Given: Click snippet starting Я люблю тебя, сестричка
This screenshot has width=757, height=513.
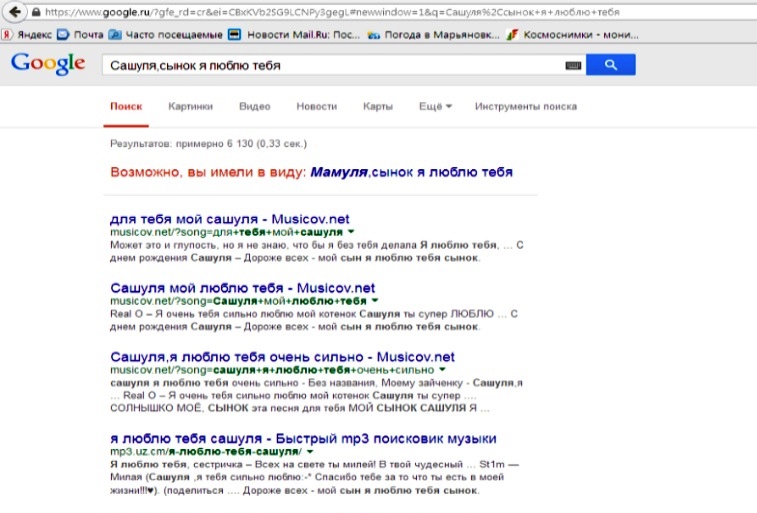Looking at the screenshot, I should tap(314, 477).
